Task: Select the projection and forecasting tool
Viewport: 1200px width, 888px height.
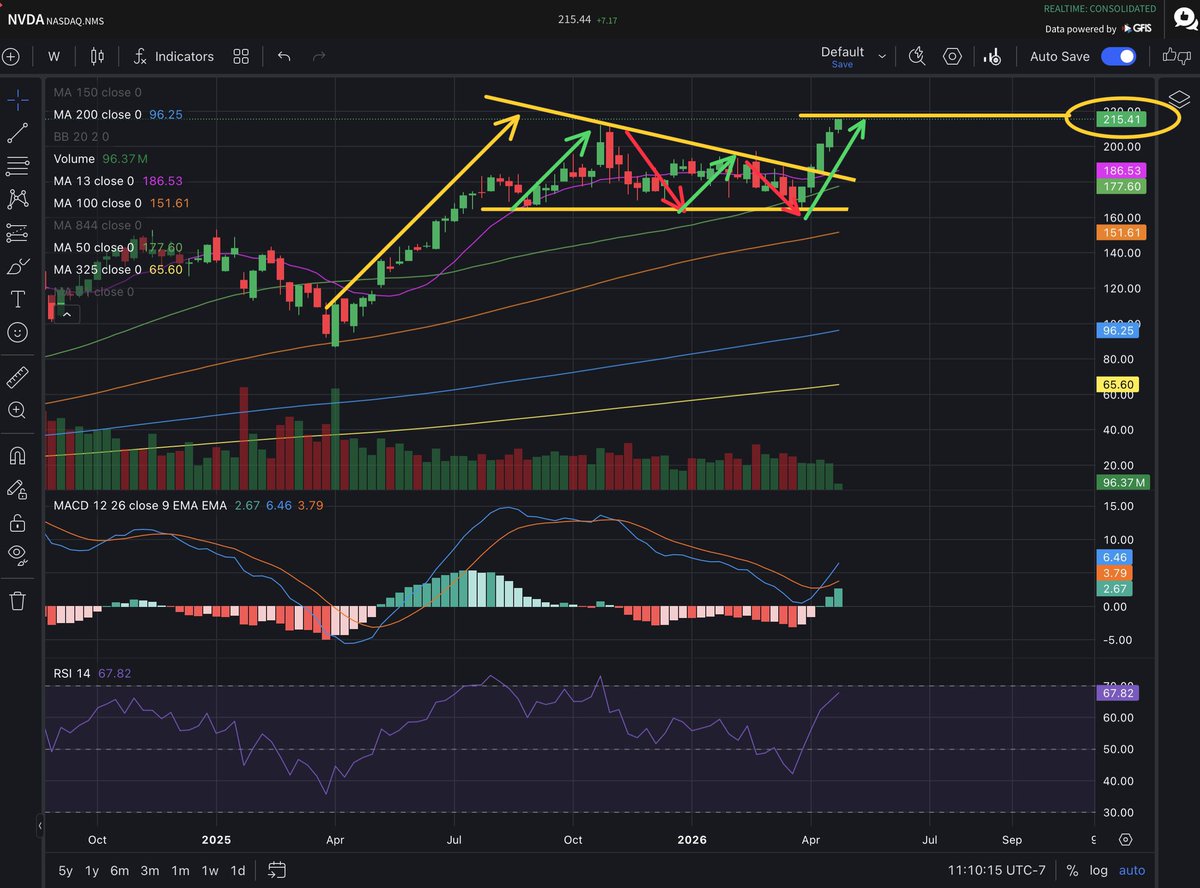Action: (x=17, y=233)
